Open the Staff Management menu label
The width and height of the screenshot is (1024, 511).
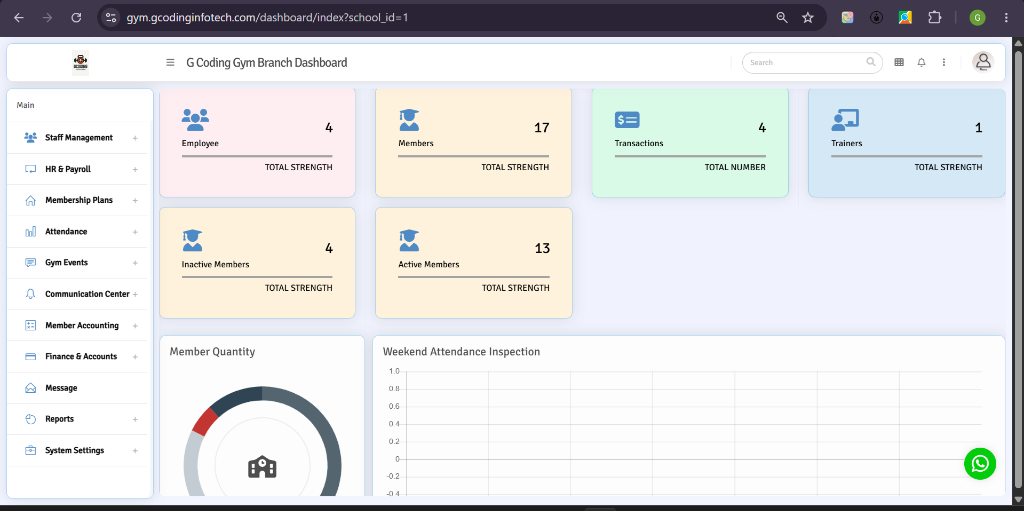[79, 138]
